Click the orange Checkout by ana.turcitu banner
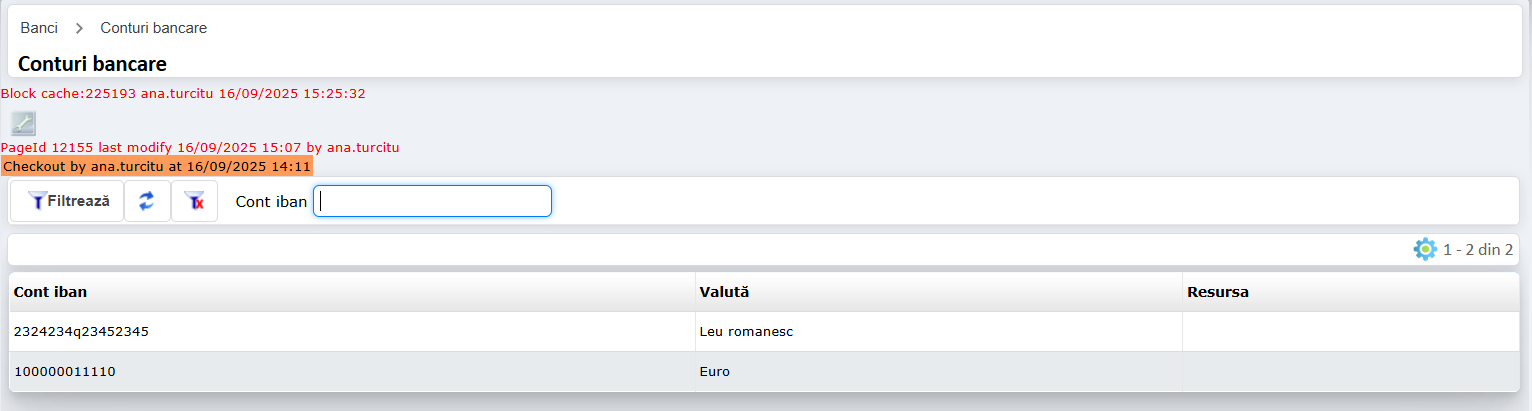 tap(157, 166)
